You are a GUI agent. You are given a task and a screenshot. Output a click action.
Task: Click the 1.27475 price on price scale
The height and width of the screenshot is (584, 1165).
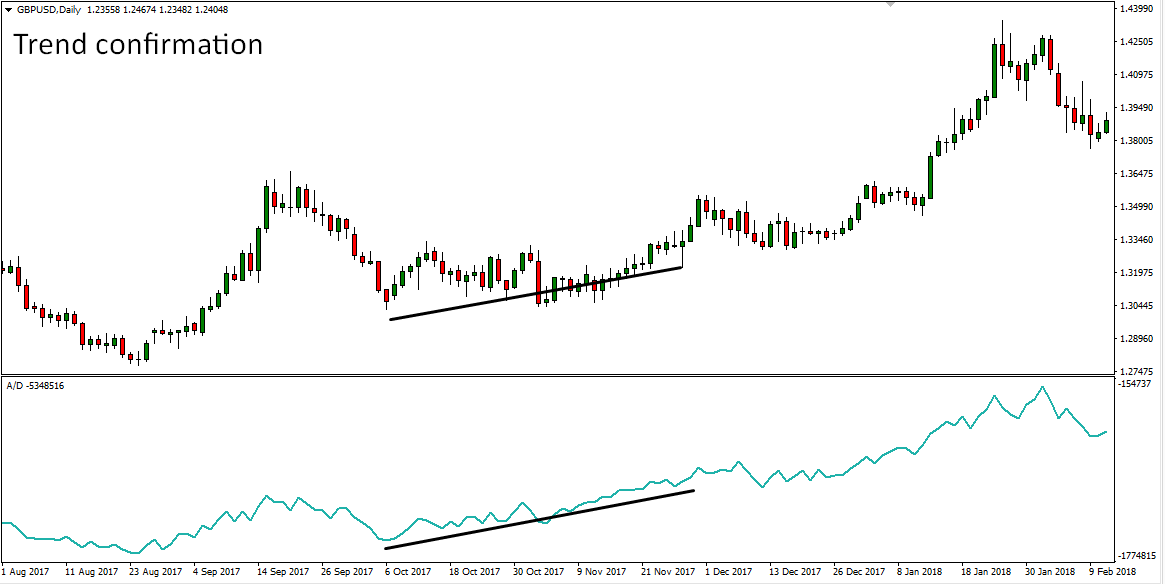[1139, 371]
